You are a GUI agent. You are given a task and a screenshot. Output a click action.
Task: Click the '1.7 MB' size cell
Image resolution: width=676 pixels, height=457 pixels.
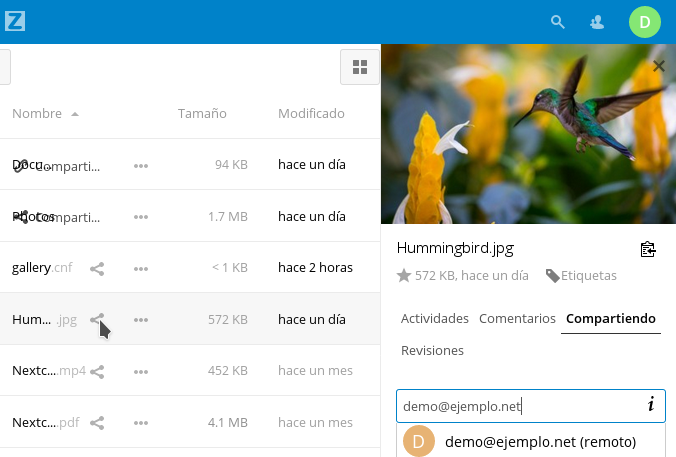click(x=228, y=216)
